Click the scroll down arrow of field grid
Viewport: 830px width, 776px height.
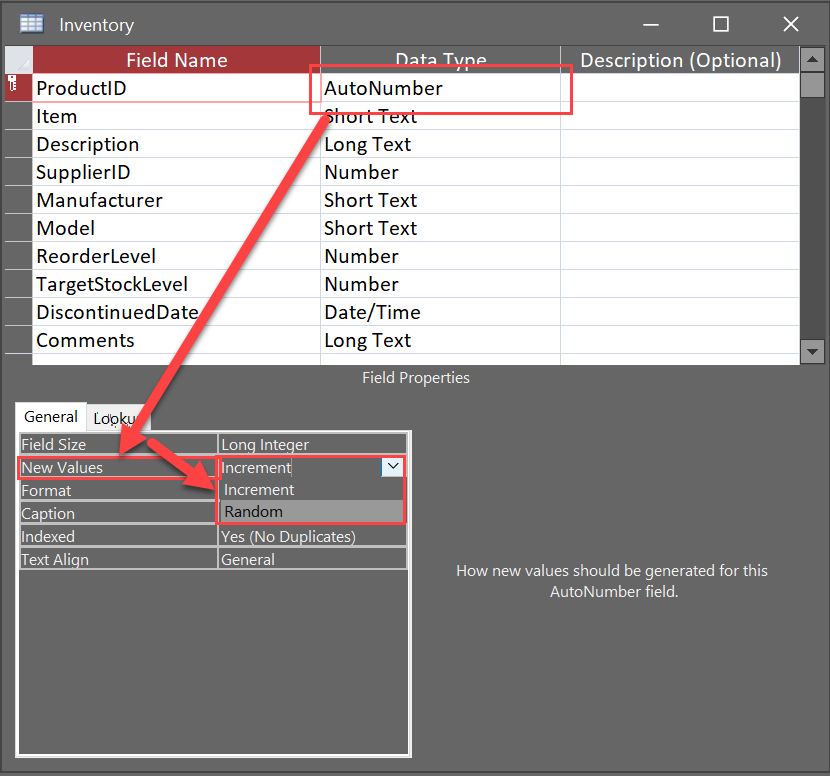pos(812,351)
